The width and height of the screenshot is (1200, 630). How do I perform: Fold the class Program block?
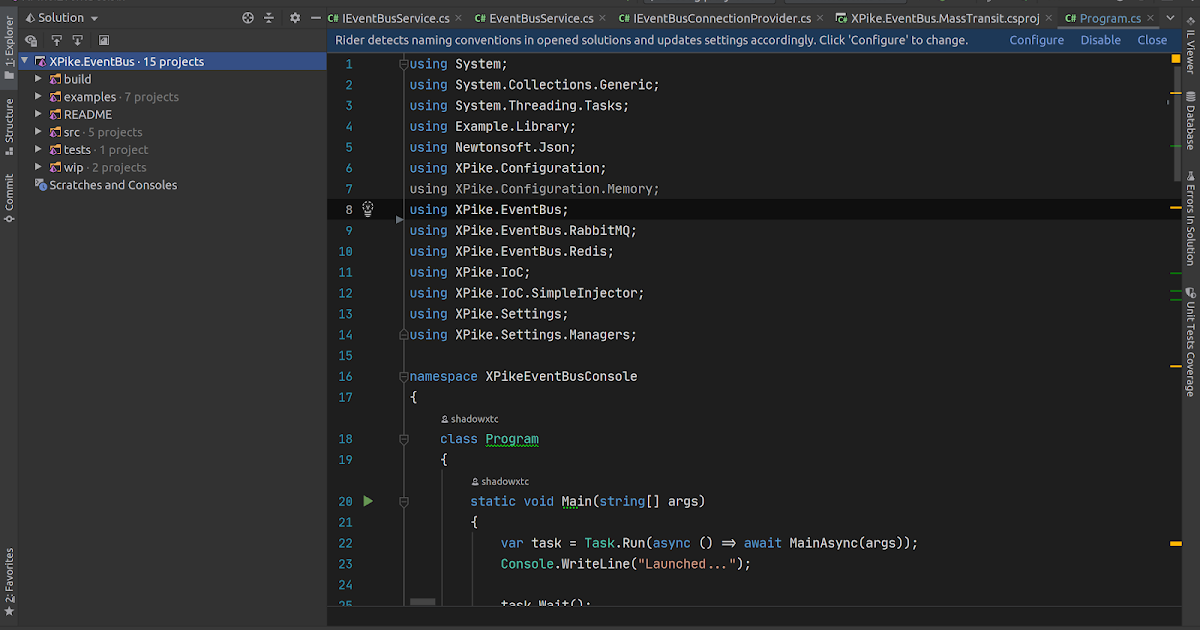tap(404, 439)
